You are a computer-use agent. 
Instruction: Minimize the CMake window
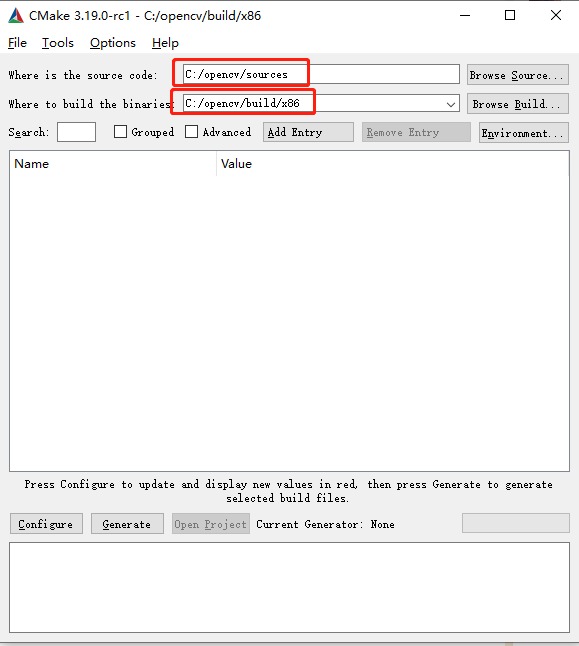465,16
